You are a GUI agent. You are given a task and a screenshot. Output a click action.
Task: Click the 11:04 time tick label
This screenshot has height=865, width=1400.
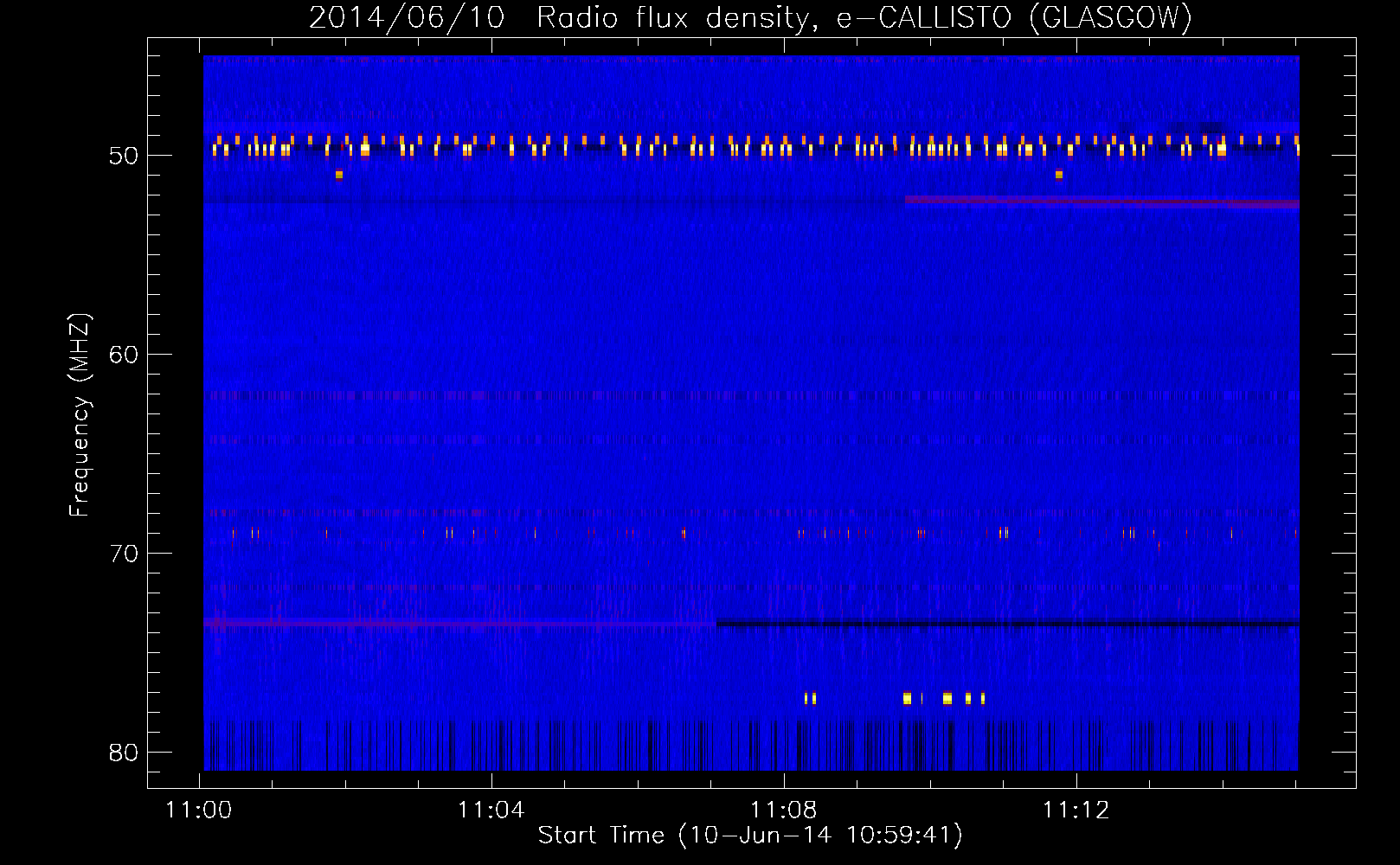pyautogui.click(x=491, y=810)
